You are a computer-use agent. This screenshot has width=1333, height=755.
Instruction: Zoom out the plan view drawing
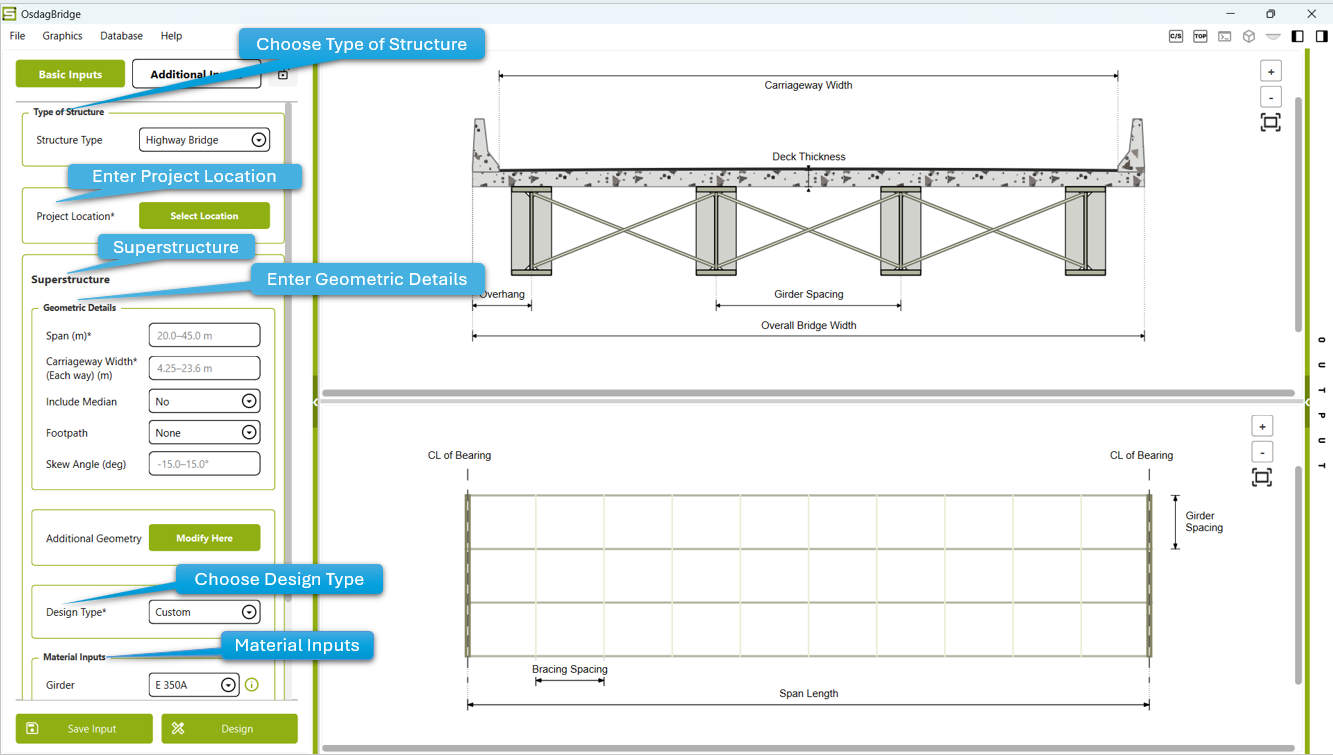click(1262, 452)
